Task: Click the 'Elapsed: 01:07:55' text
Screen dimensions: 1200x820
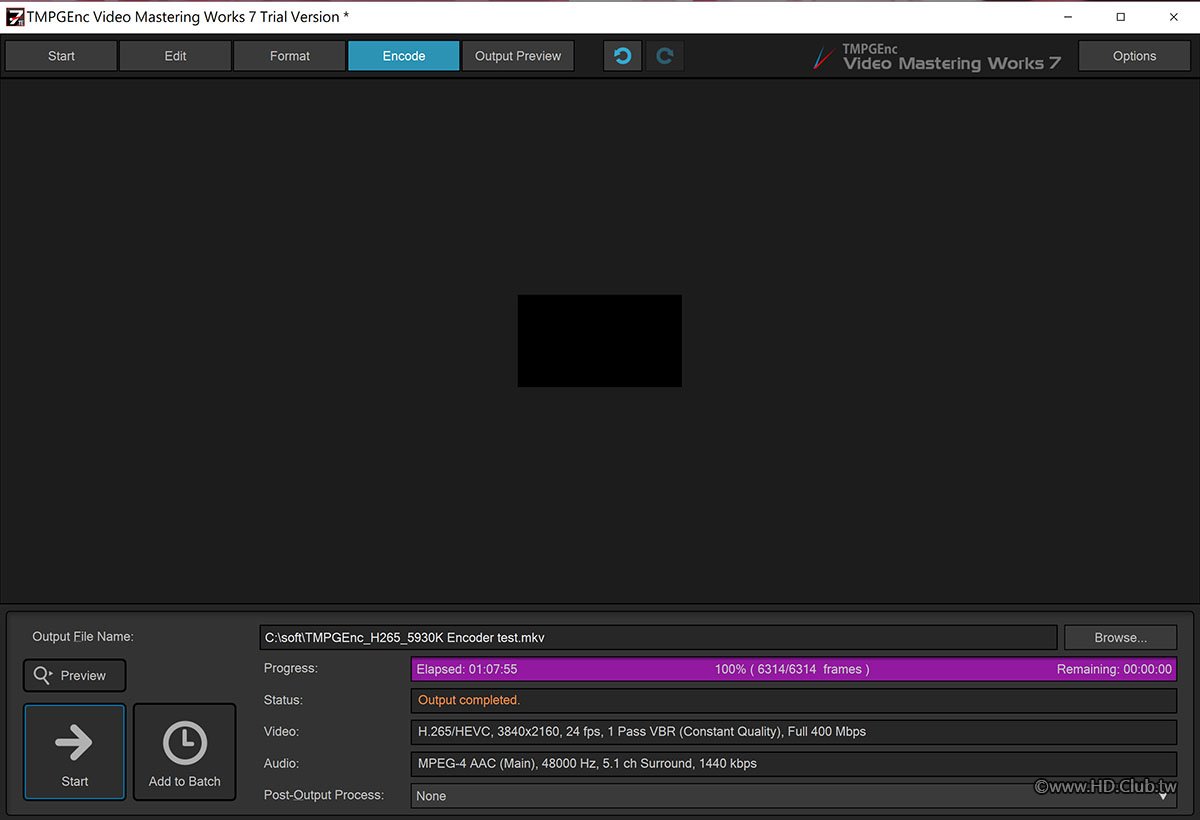Action: (x=467, y=669)
